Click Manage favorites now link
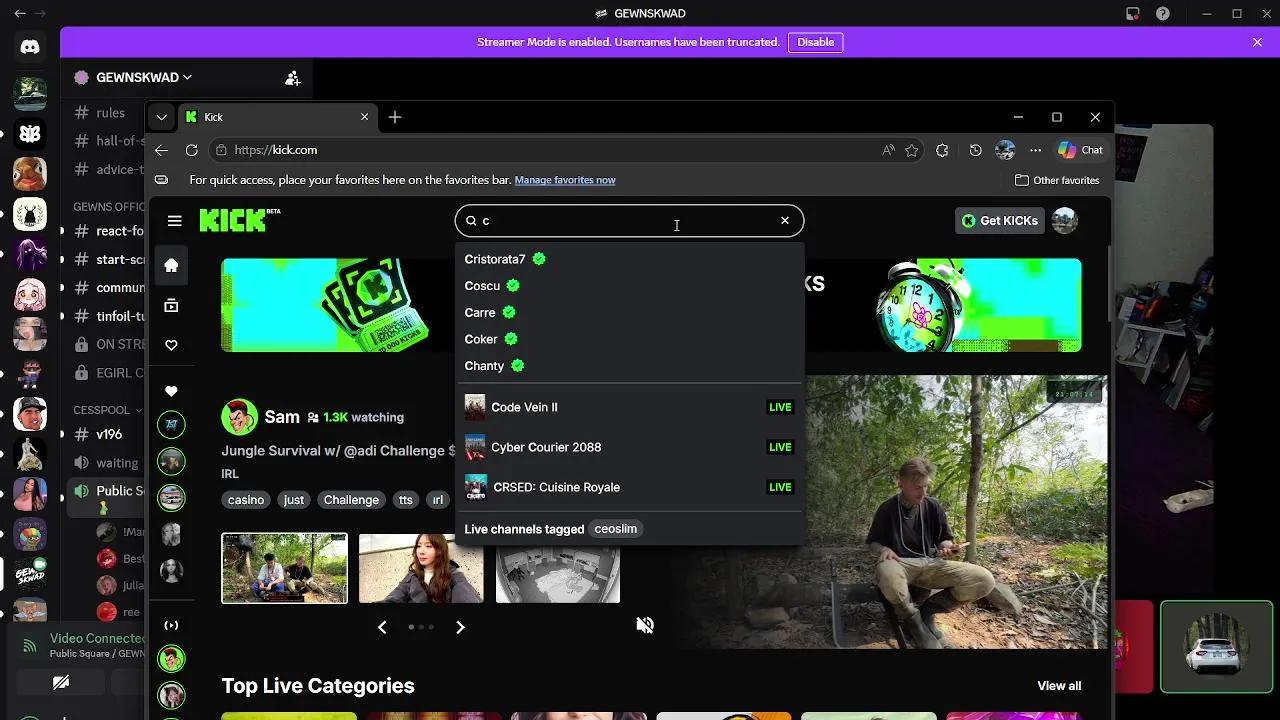The width and height of the screenshot is (1280, 720). click(565, 180)
